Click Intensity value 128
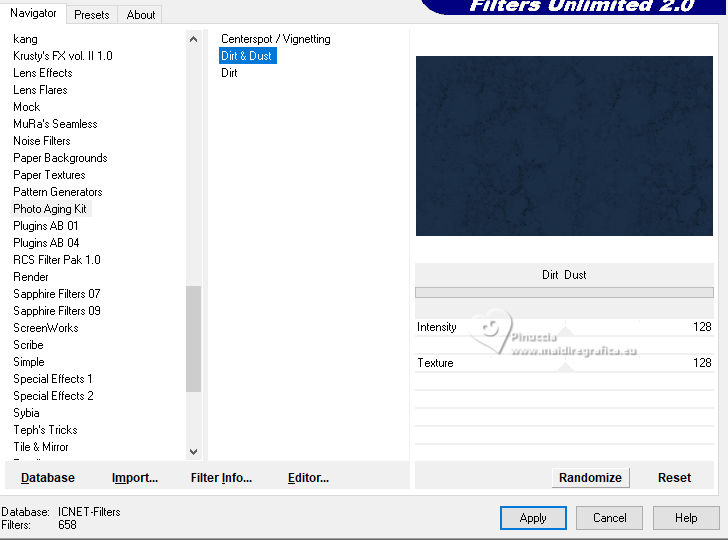 pos(702,327)
